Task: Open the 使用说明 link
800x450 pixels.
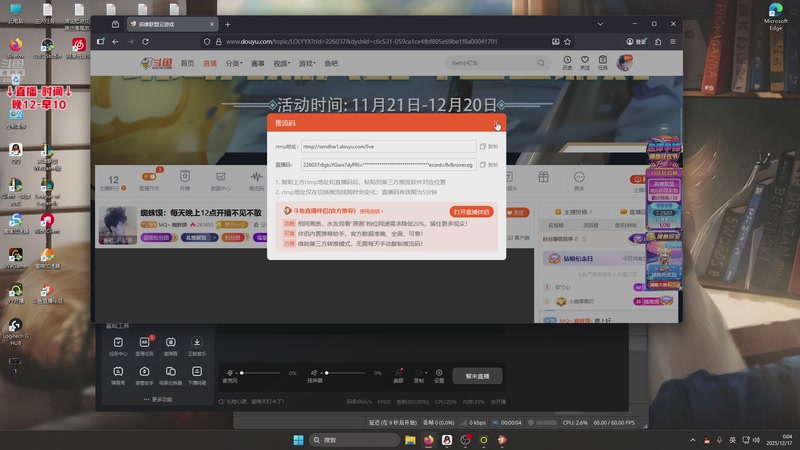Action: click(x=371, y=211)
